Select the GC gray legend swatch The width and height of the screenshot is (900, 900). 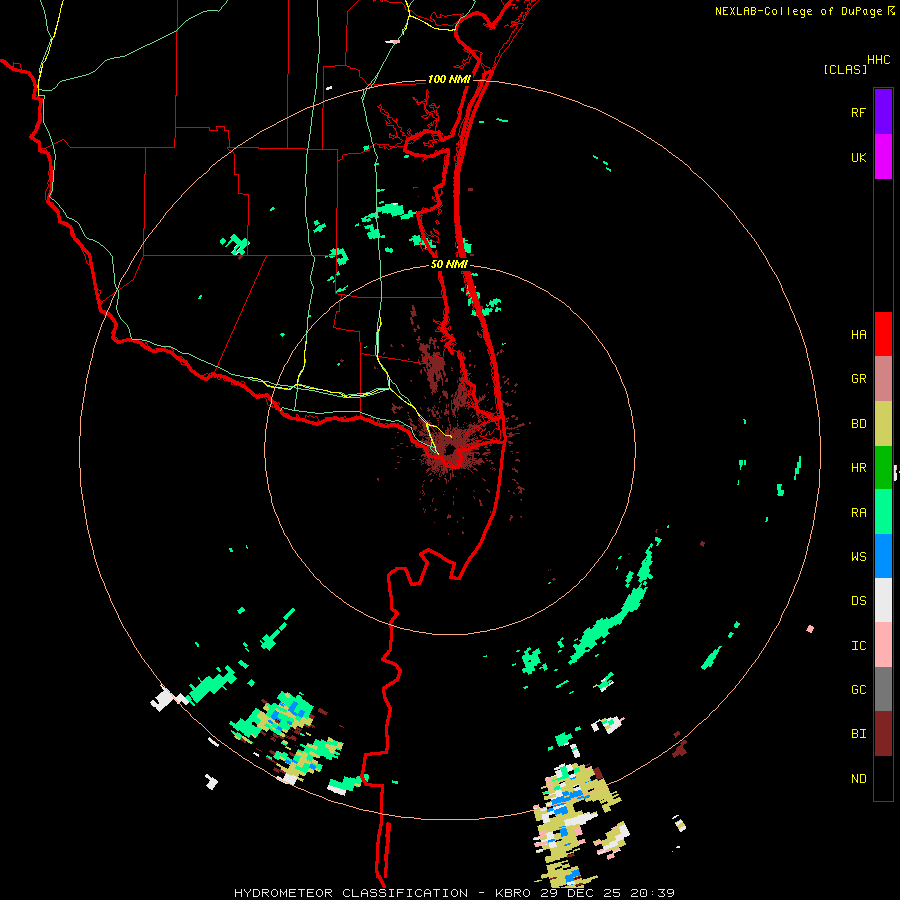[x=883, y=689]
